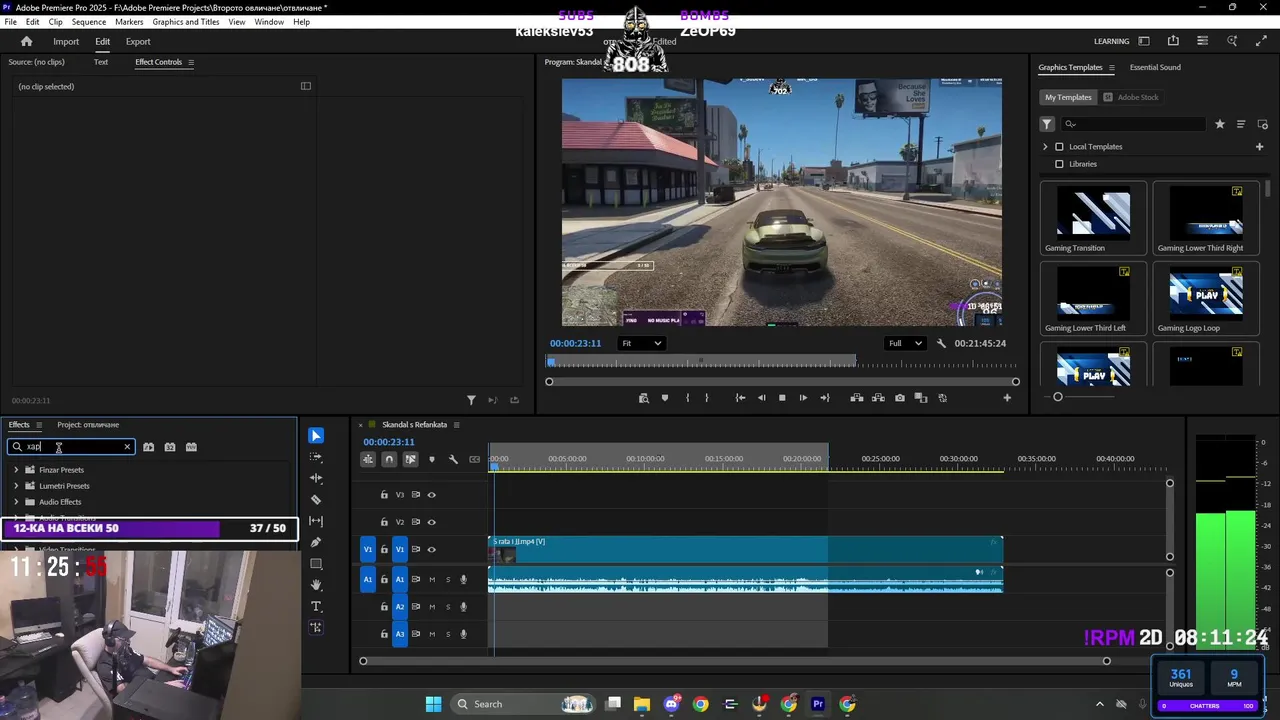1280x720 pixels.
Task: Open timeline display settings wrench
Action: [x=453, y=459]
